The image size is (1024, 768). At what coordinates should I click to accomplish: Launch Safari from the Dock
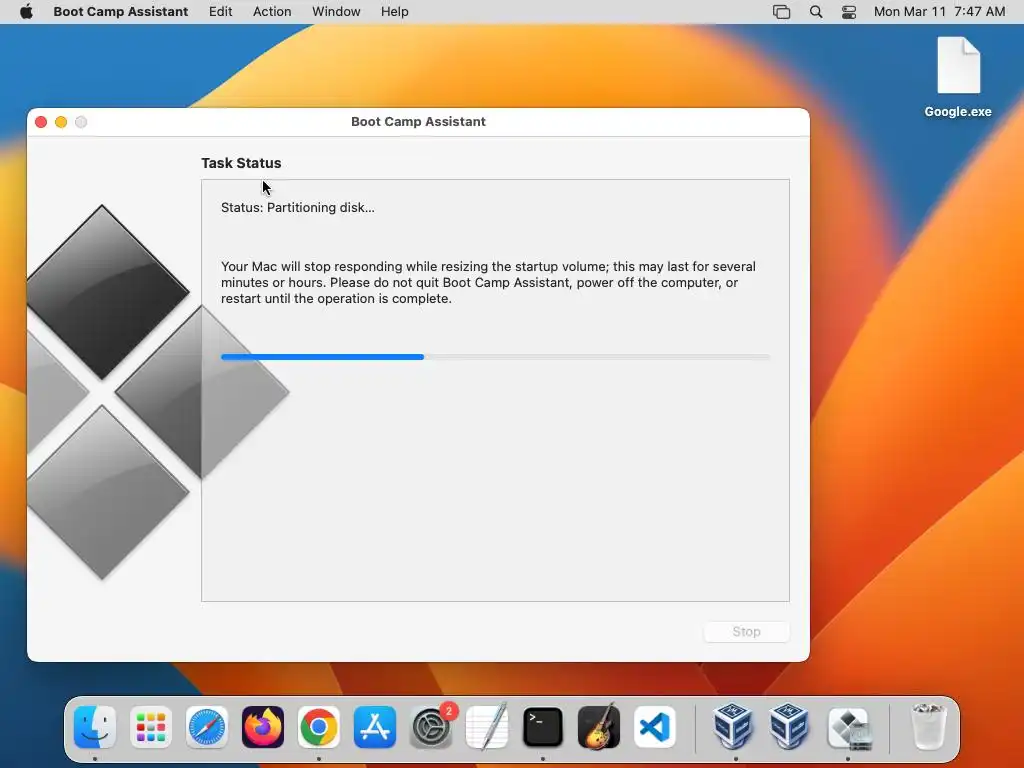(x=207, y=727)
